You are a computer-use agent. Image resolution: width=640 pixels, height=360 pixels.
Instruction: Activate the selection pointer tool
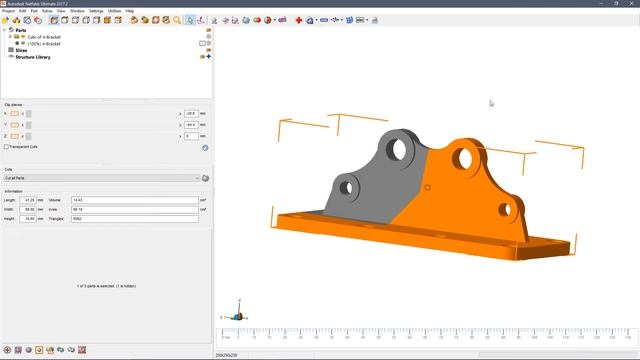click(190, 20)
